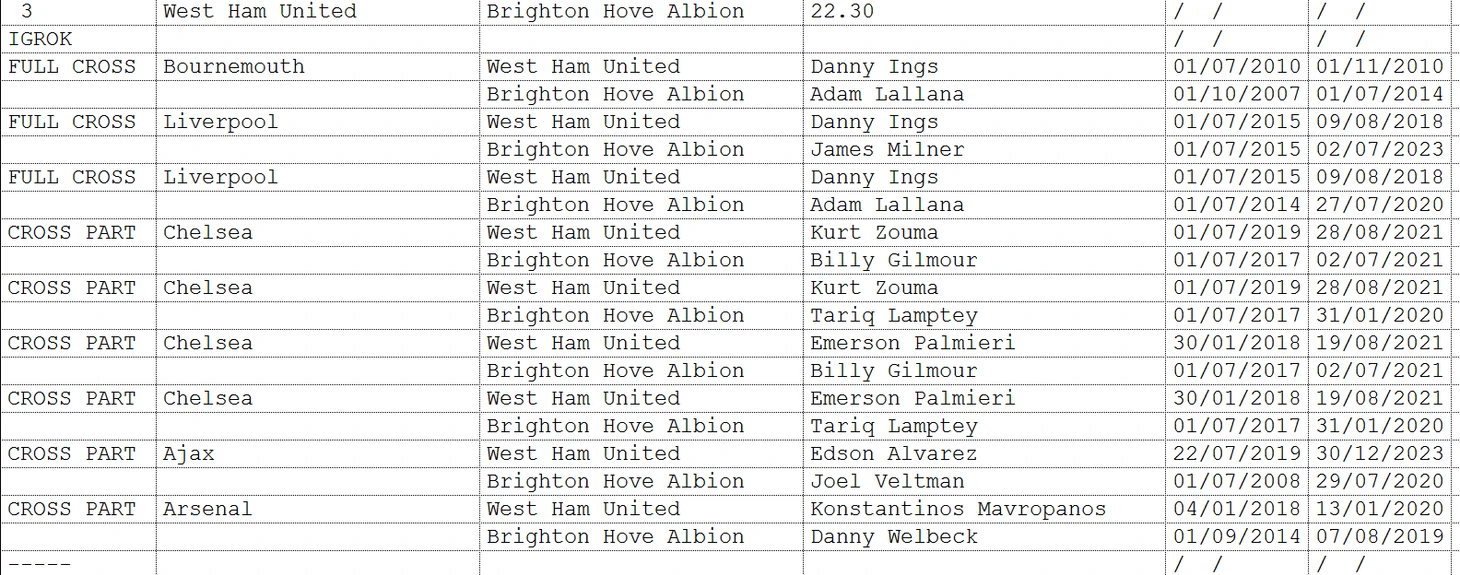Select the Bournemouth club cell
This screenshot has height=575, width=1460.
[317, 67]
